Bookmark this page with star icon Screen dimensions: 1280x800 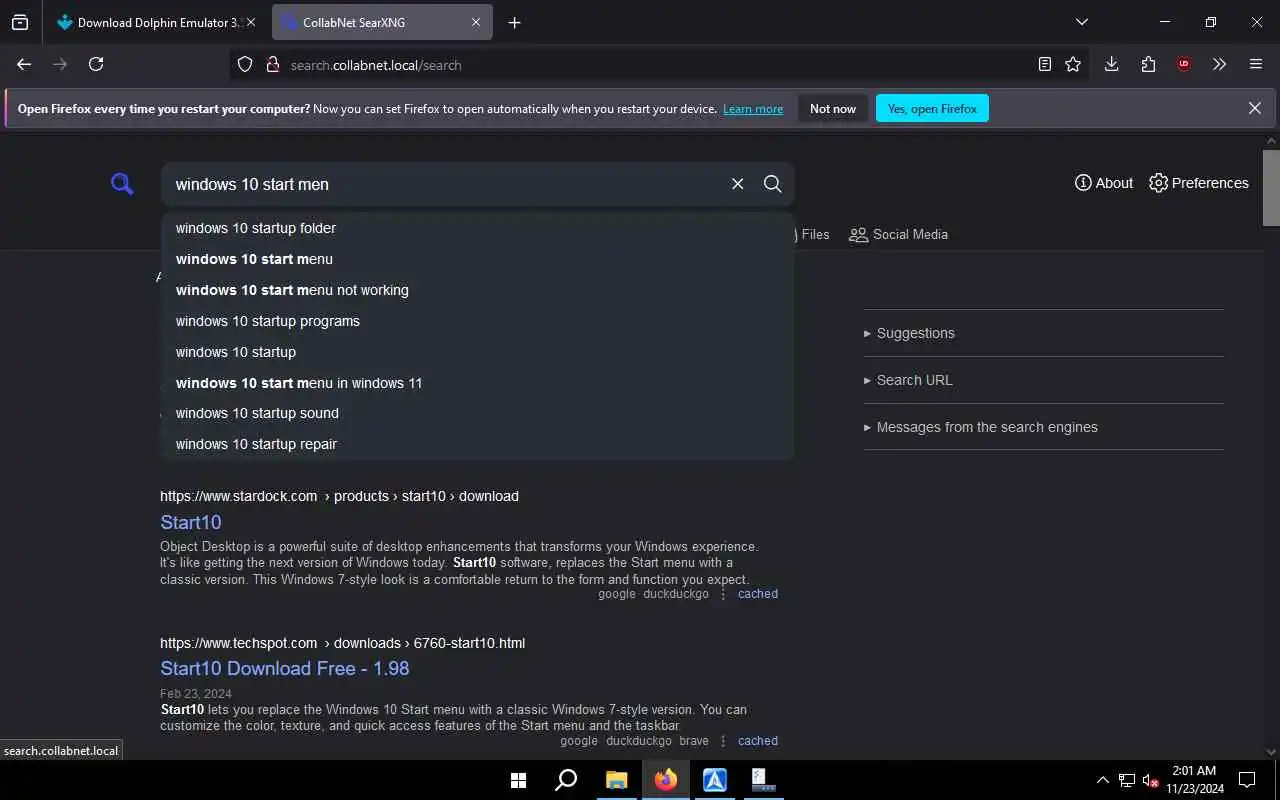click(1073, 64)
